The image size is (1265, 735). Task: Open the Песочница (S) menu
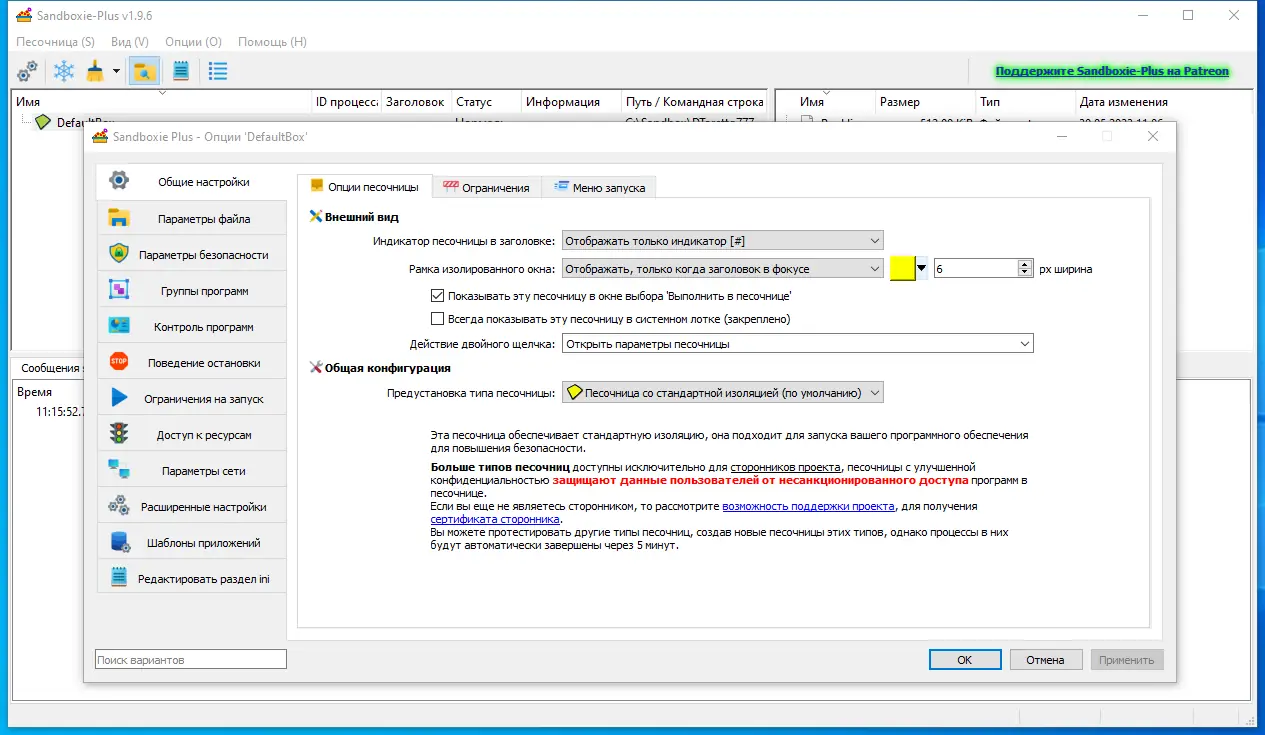(56, 42)
